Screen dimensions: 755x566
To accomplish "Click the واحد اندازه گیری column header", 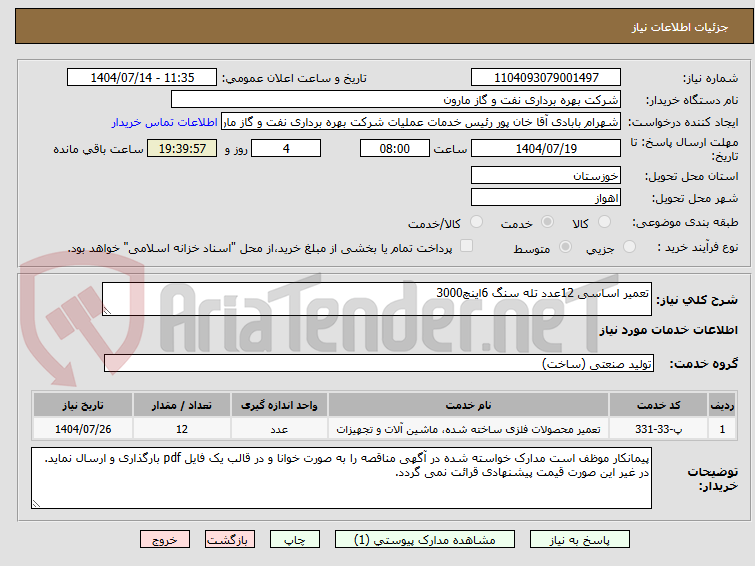I will [279, 405].
